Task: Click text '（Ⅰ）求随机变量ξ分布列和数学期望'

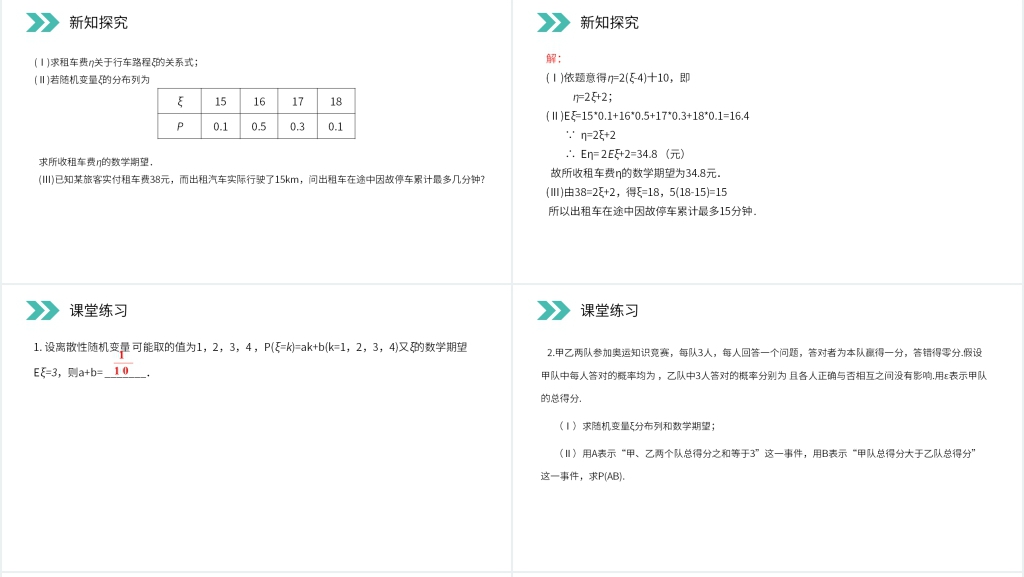Action: (x=635, y=426)
